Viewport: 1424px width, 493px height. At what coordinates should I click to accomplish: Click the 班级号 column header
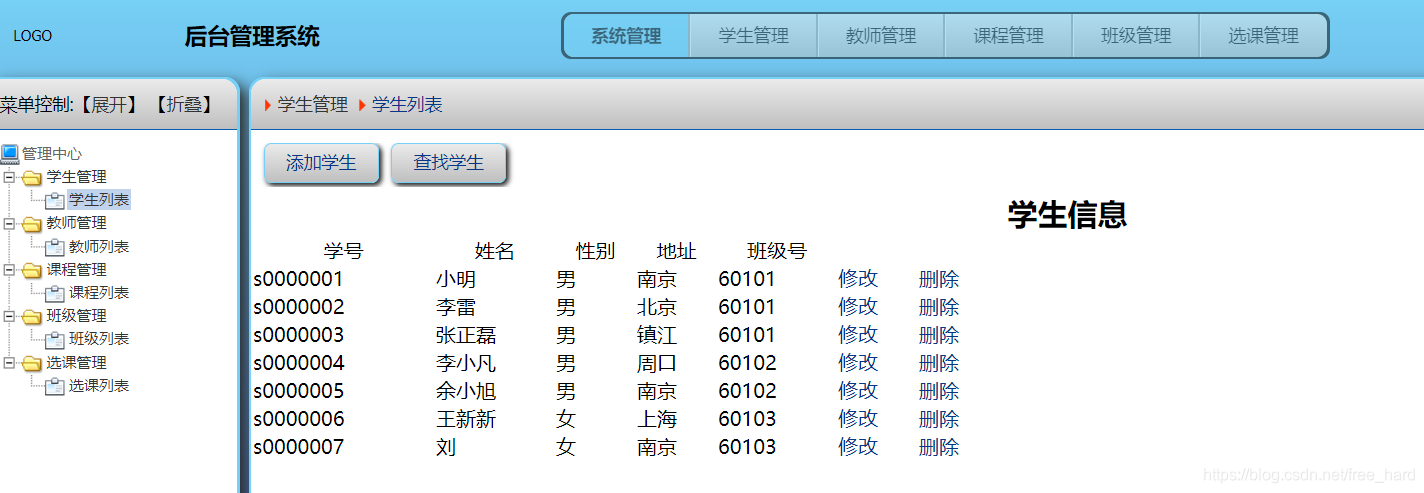point(777,251)
